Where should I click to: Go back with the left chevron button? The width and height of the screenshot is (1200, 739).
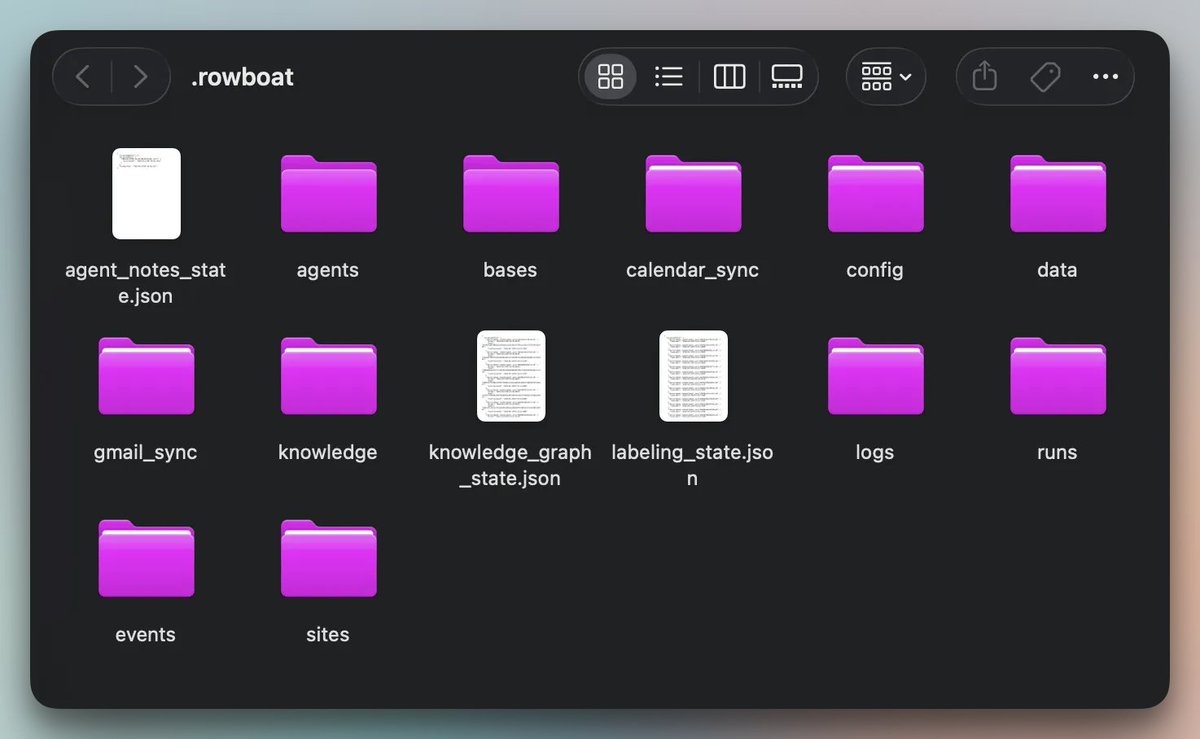pyautogui.click(x=83, y=77)
